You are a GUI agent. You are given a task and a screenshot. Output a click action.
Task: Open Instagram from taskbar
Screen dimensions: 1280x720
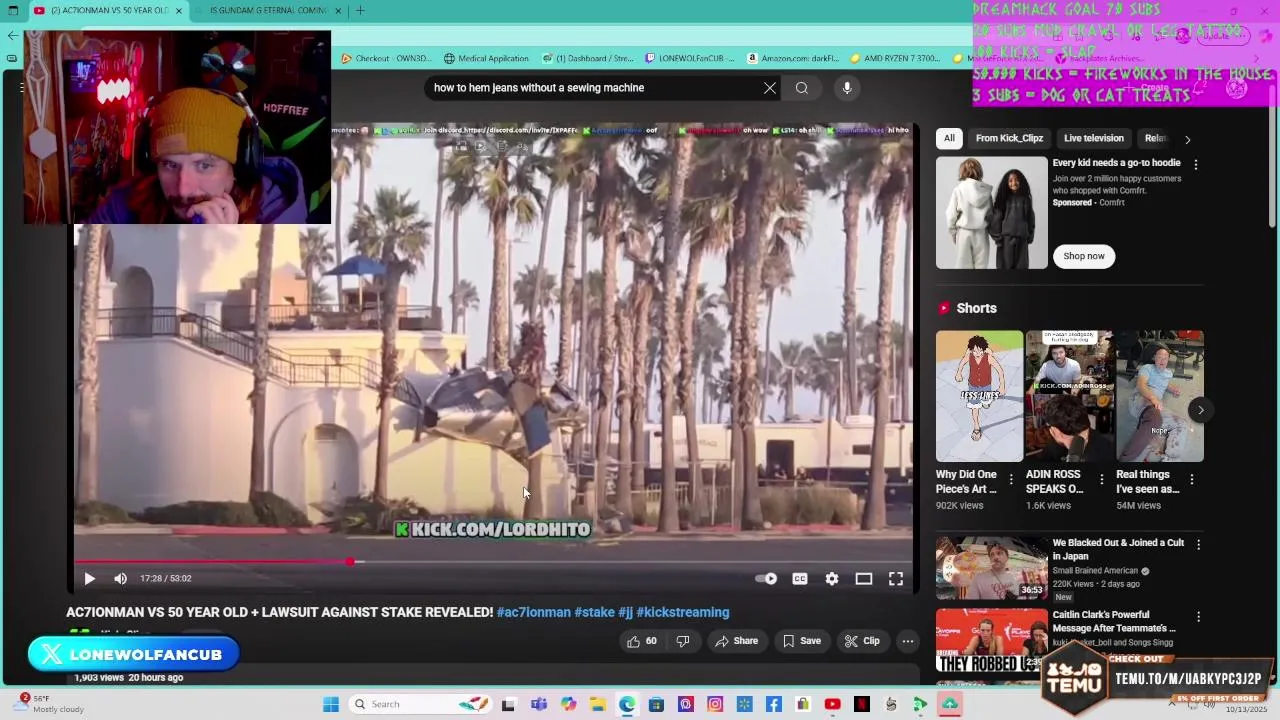click(715, 704)
